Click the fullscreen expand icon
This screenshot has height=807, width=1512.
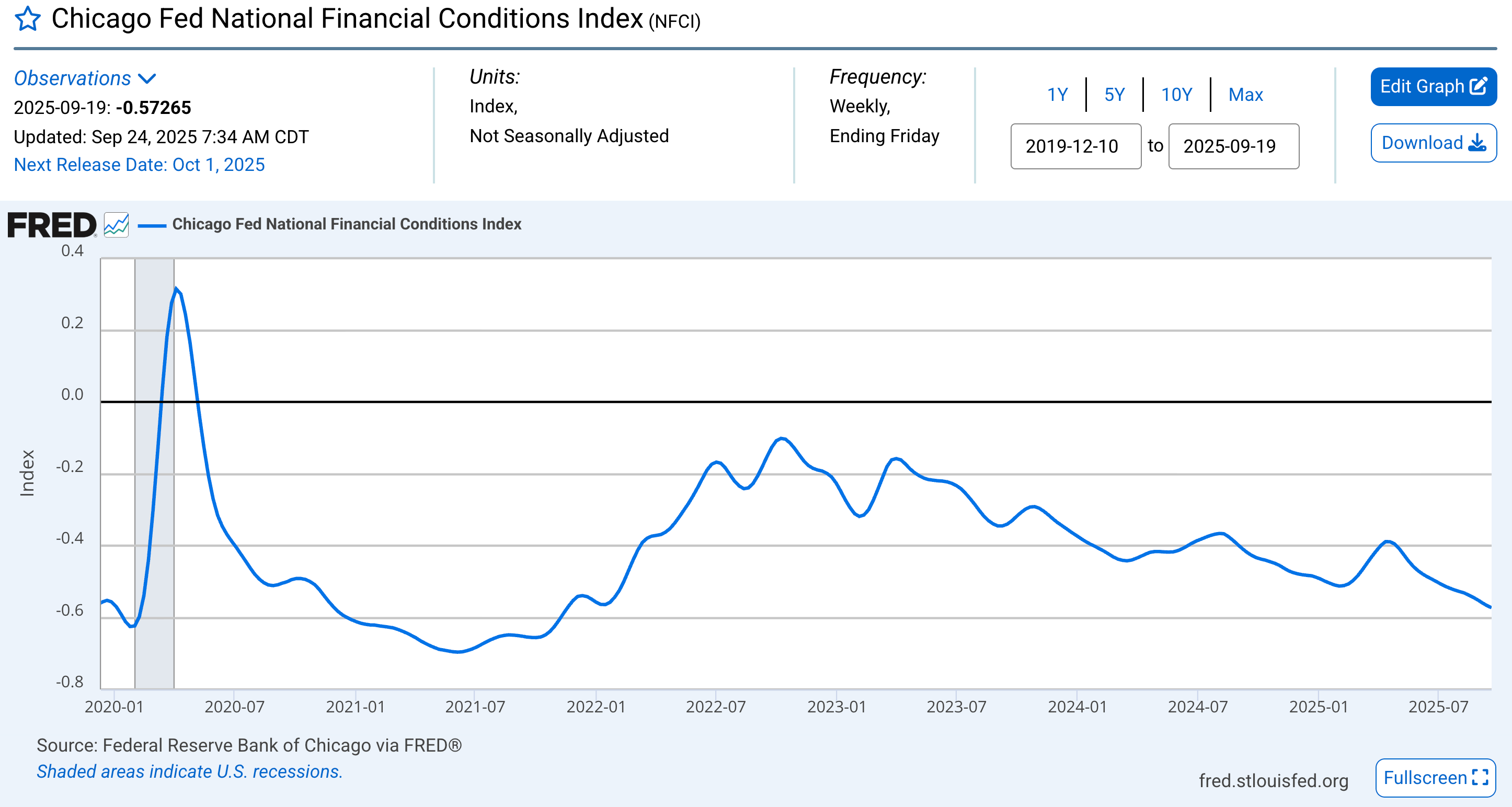(1480, 778)
